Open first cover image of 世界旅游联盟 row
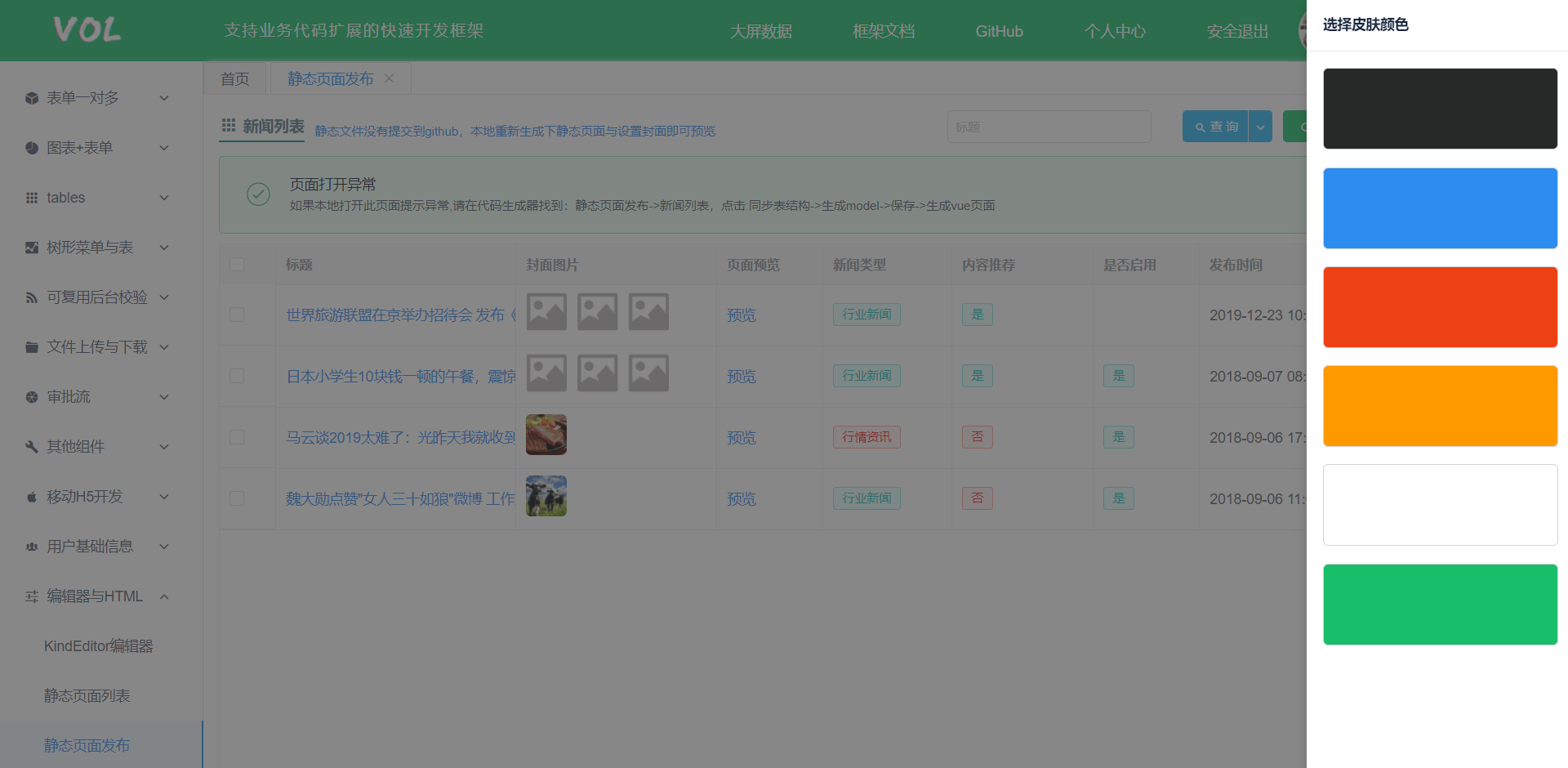The width and height of the screenshot is (1568, 768). (546, 312)
